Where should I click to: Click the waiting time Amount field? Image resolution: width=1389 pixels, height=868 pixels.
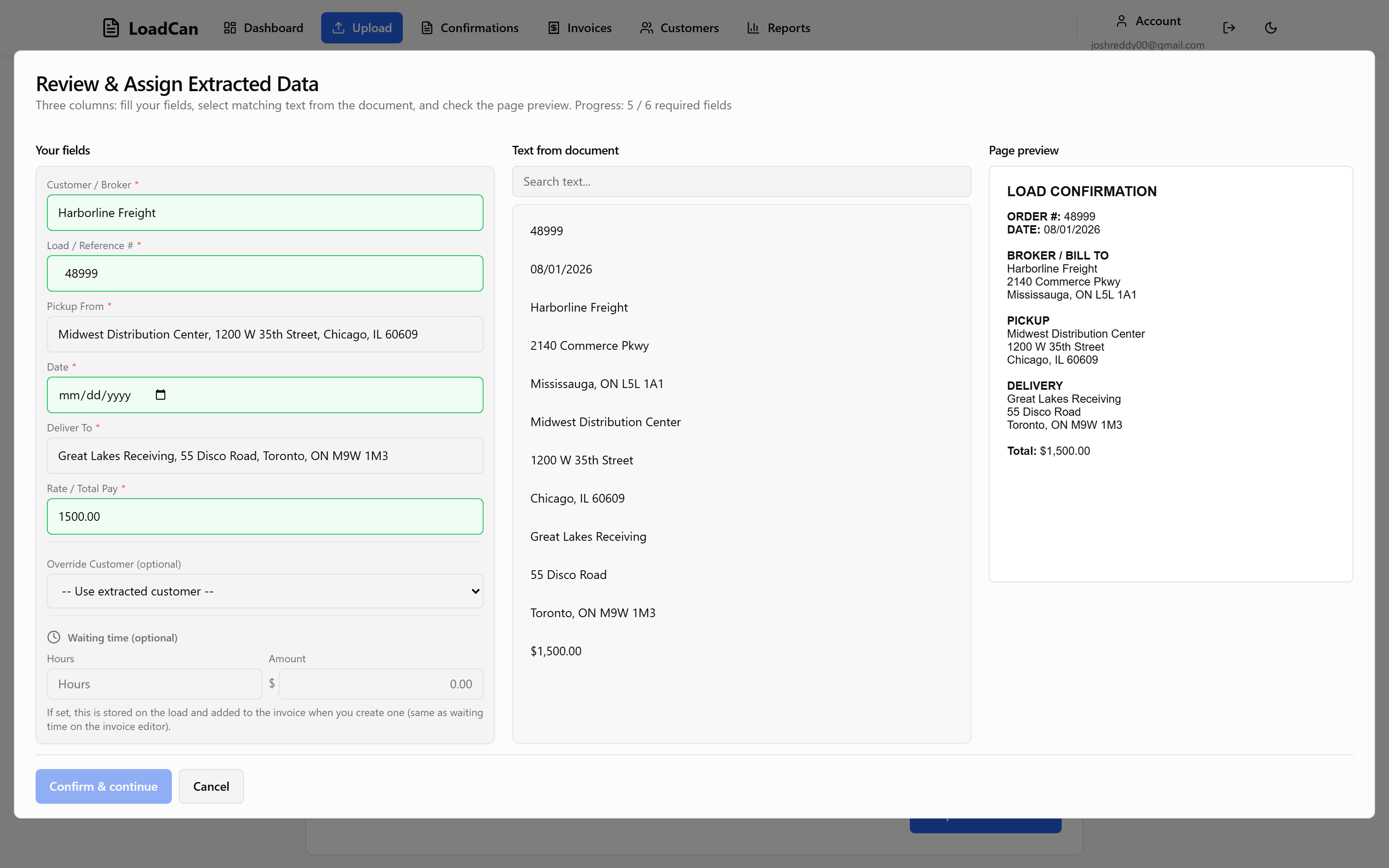coord(381,684)
